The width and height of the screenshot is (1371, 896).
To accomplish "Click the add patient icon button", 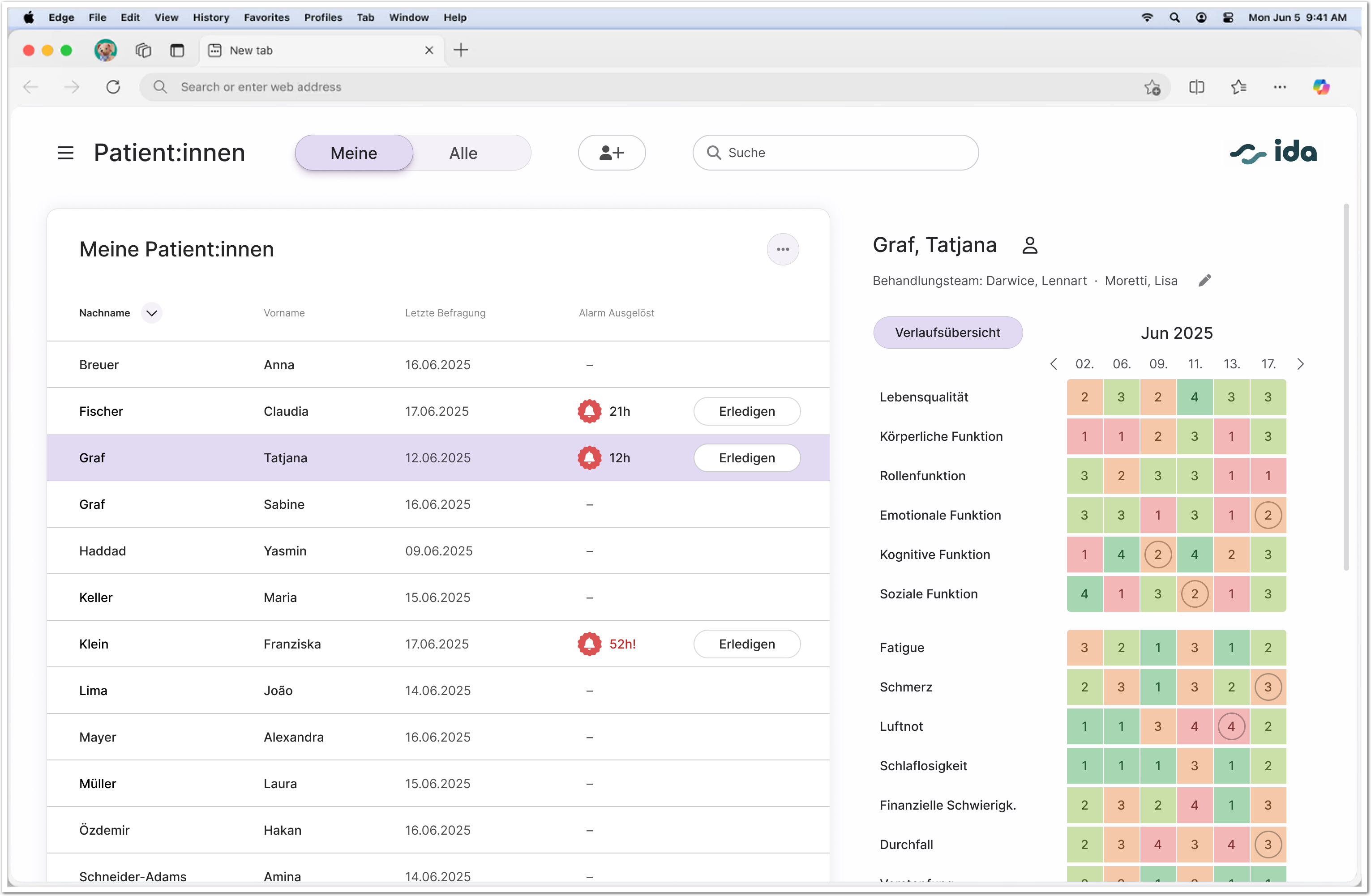I will click(x=611, y=153).
